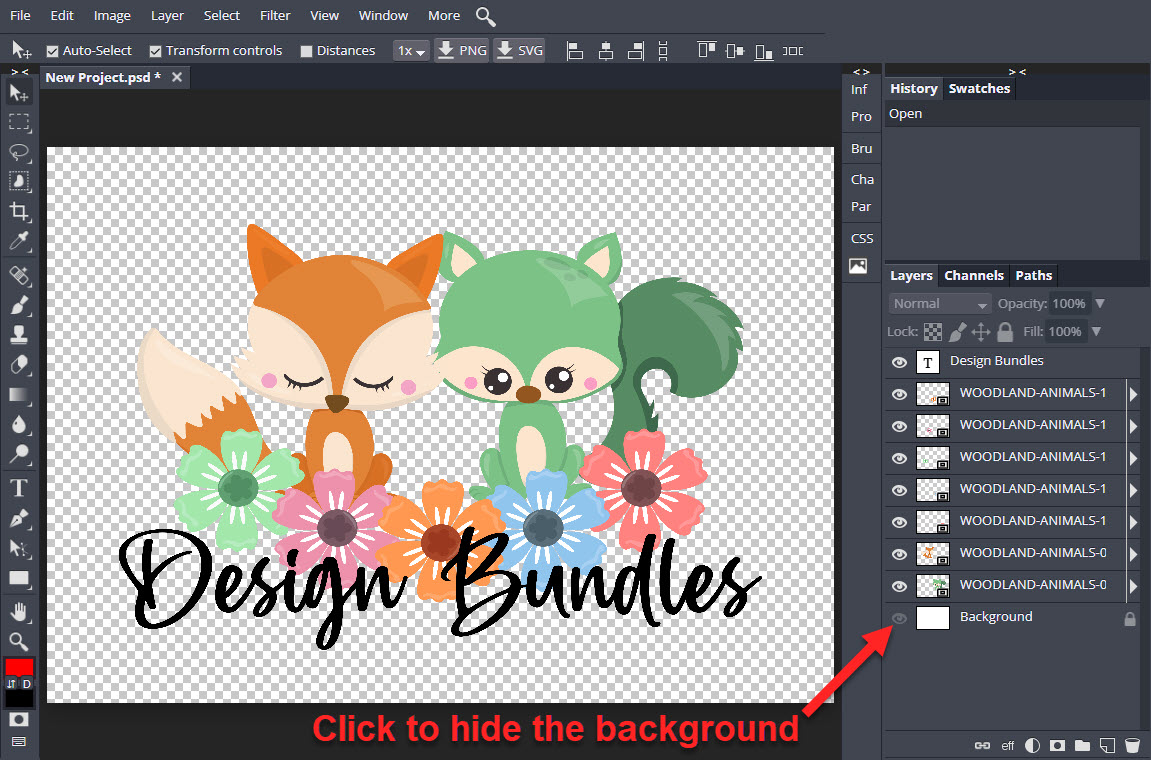1151x760 pixels.
Task: Add adjustment layer half-circle icon
Action: coord(1032,745)
